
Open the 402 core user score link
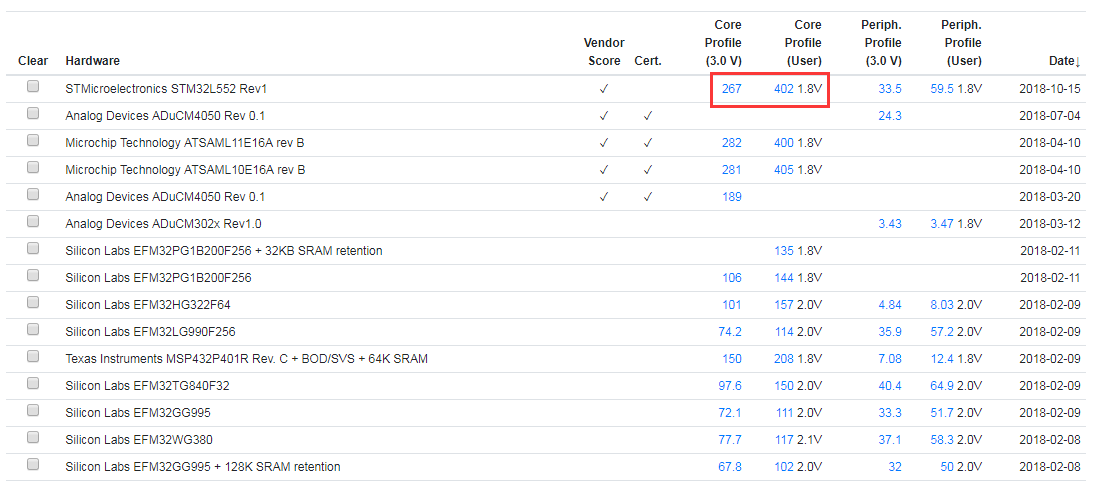click(784, 89)
